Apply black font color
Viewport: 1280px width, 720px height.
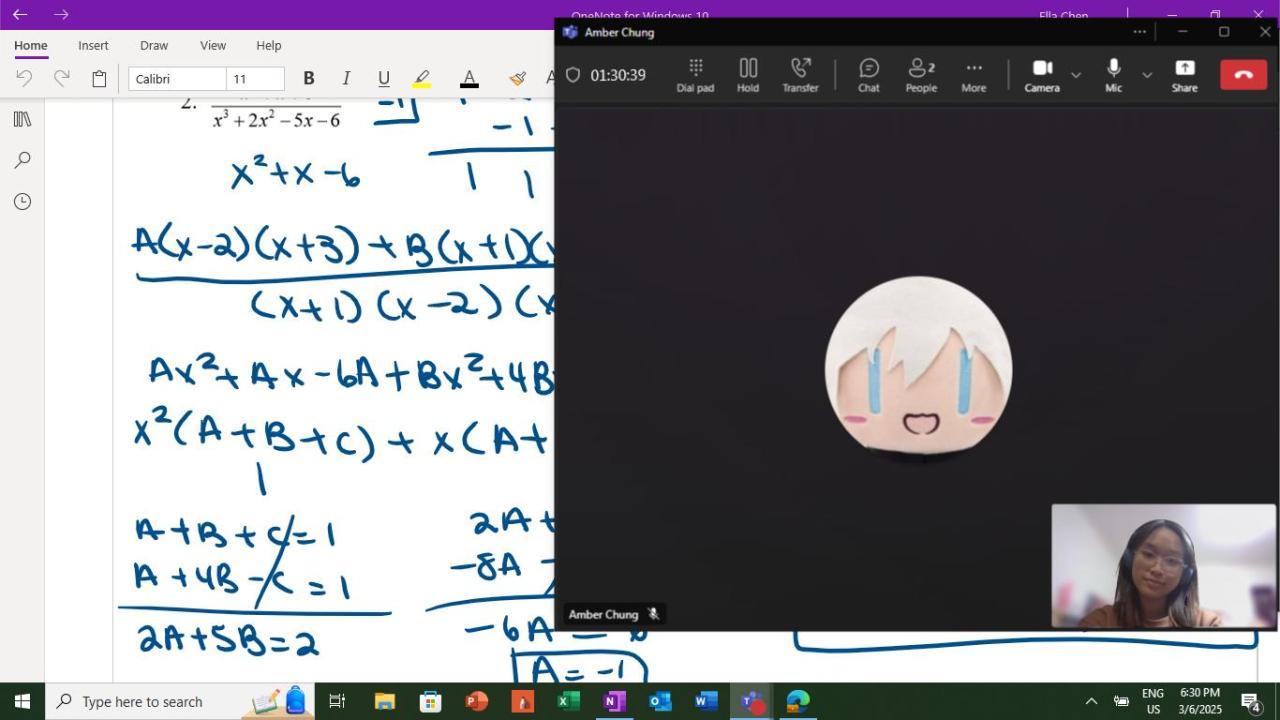click(469, 78)
